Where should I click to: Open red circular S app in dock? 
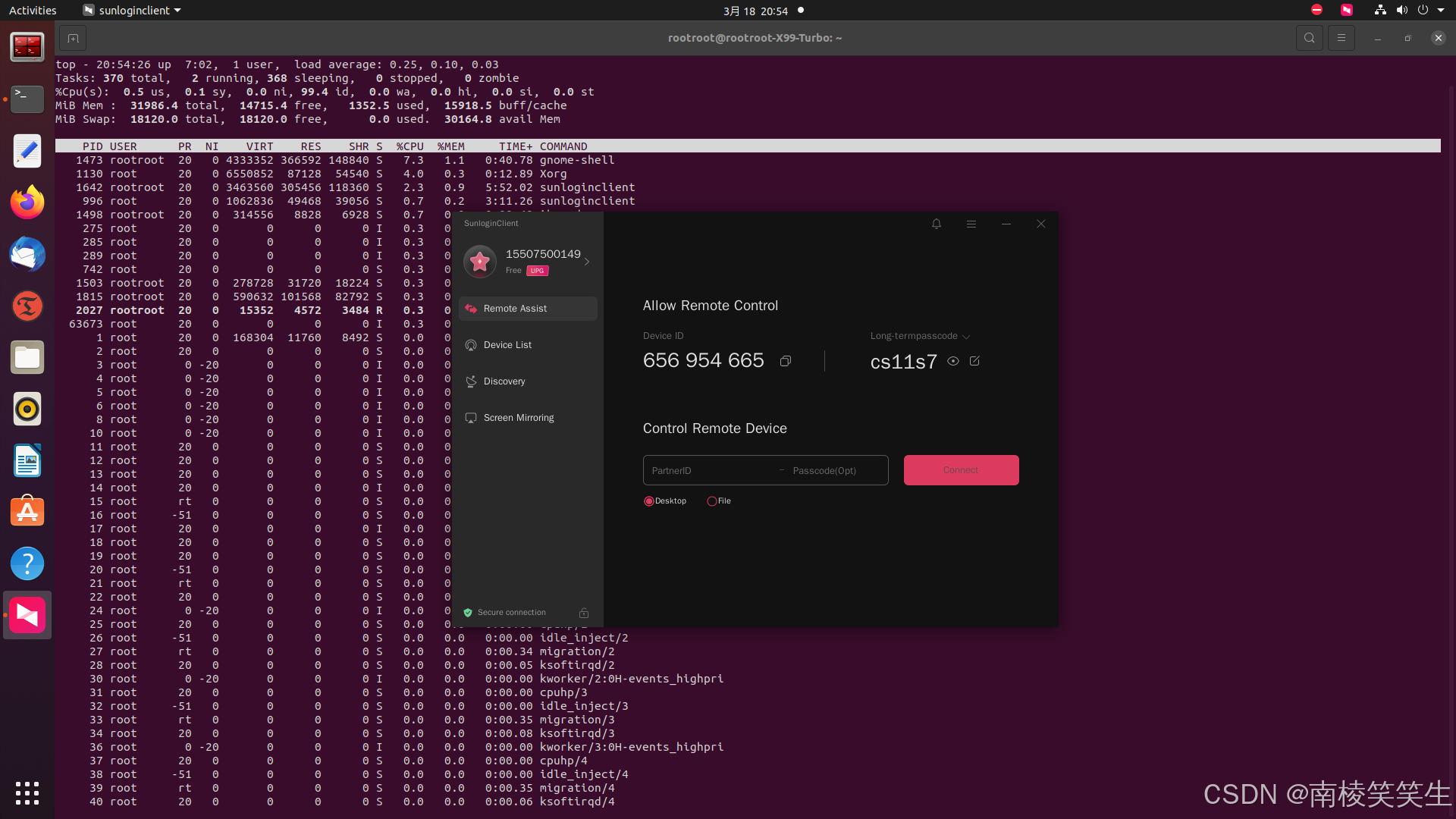point(27,306)
